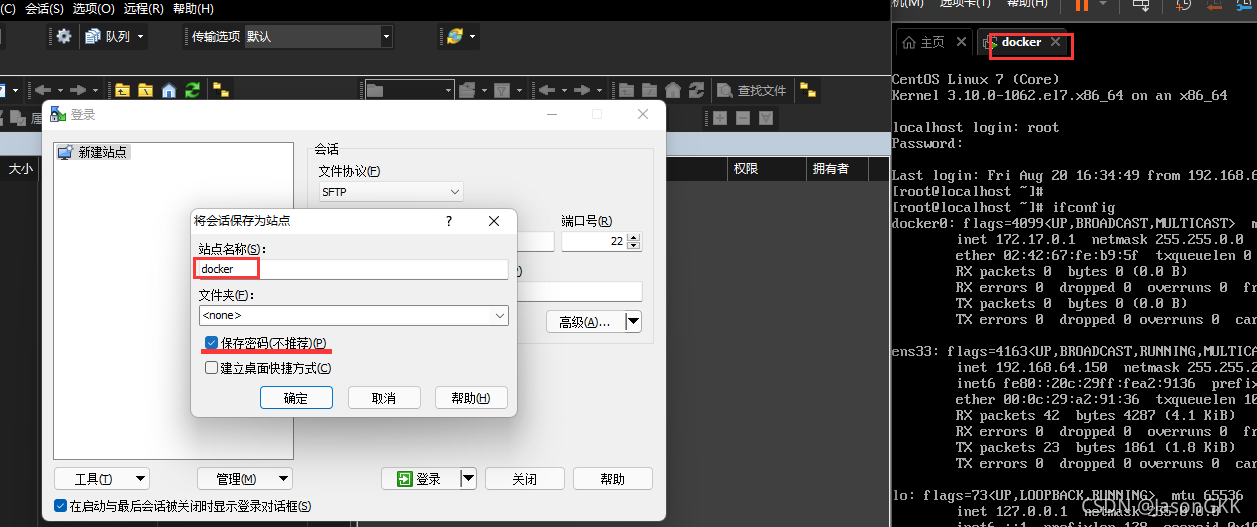
Task: Click the minus unselect-files icon
Action: tap(742, 118)
